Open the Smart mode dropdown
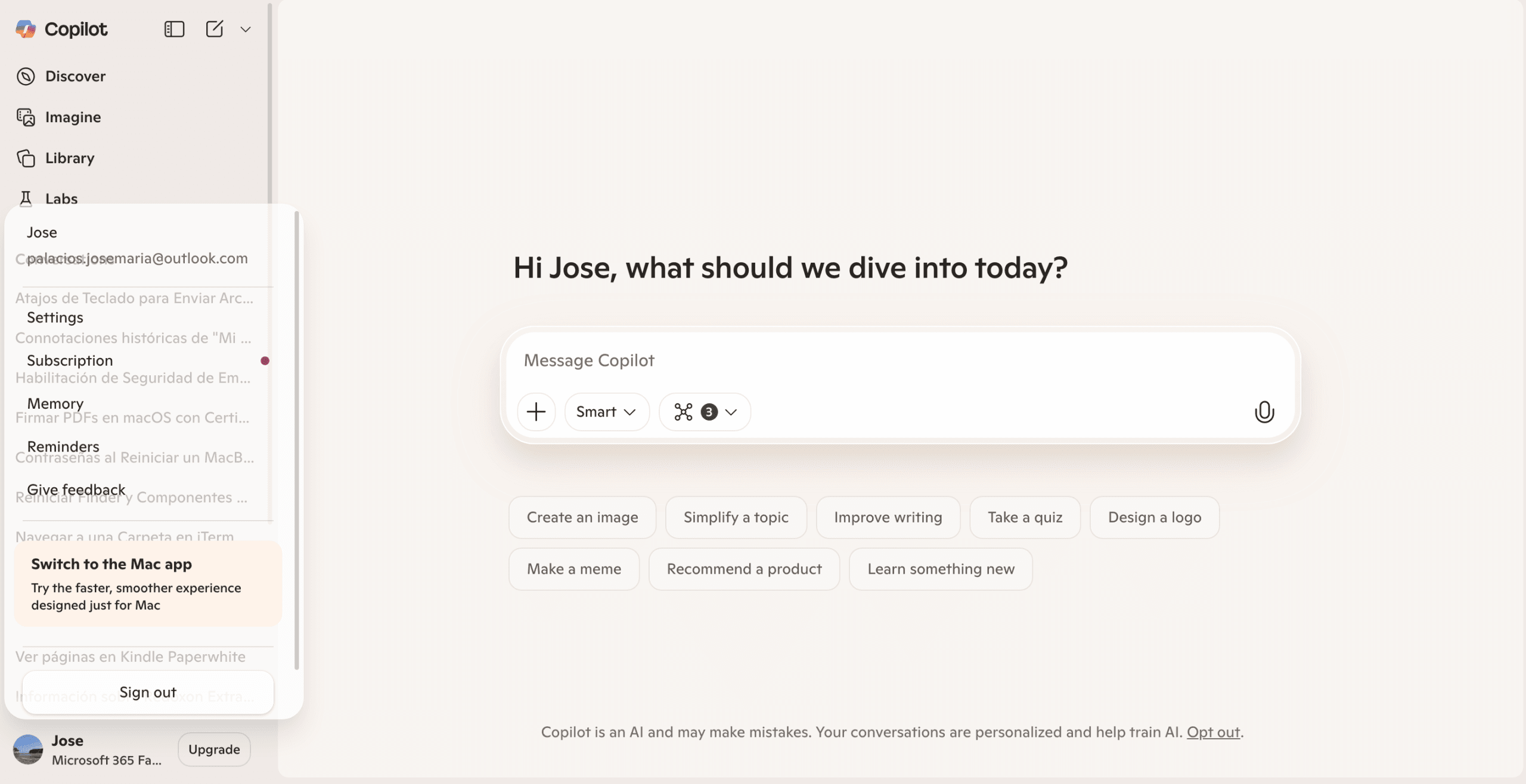1526x784 pixels. tap(606, 412)
